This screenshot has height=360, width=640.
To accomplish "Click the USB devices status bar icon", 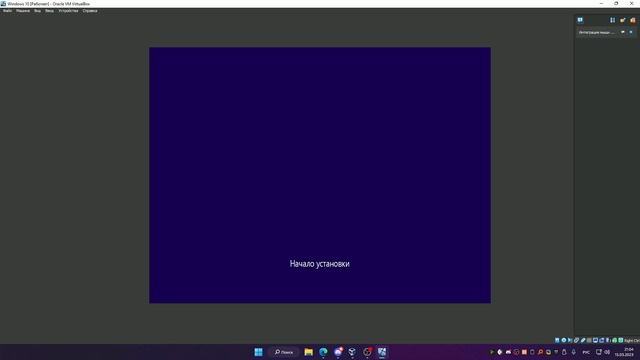I will [583, 340].
